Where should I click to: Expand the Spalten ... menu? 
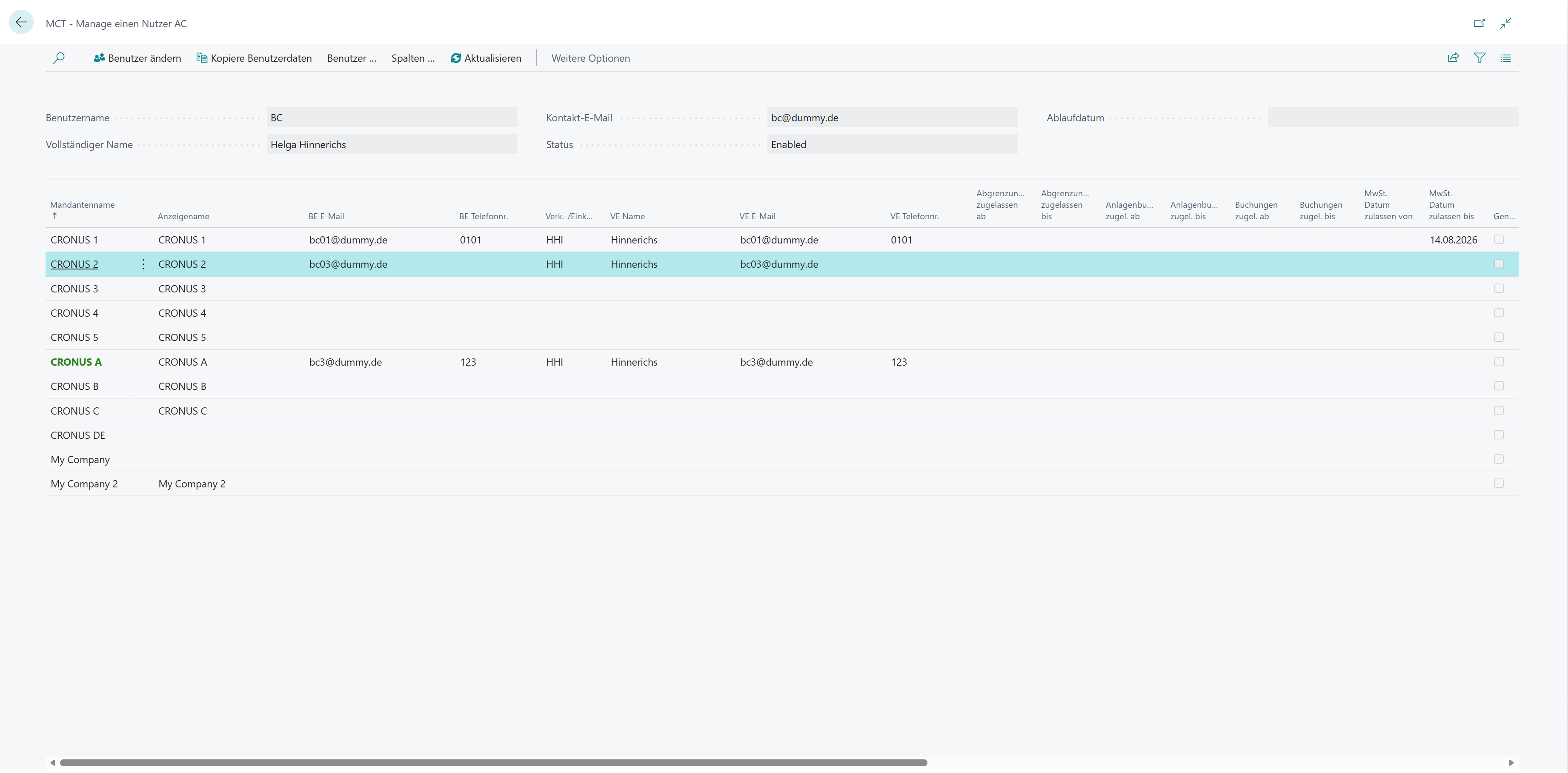coord(413,58)
